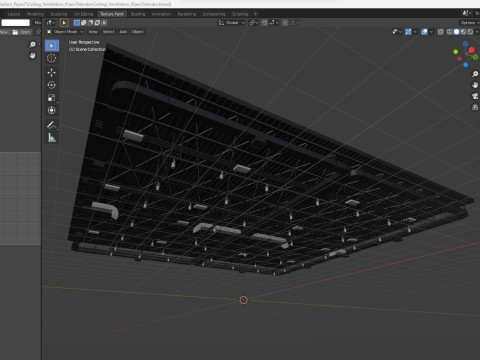Switch to UV Editing workspace tab
The height and width of the screenshot is (360, 480).
83,14
